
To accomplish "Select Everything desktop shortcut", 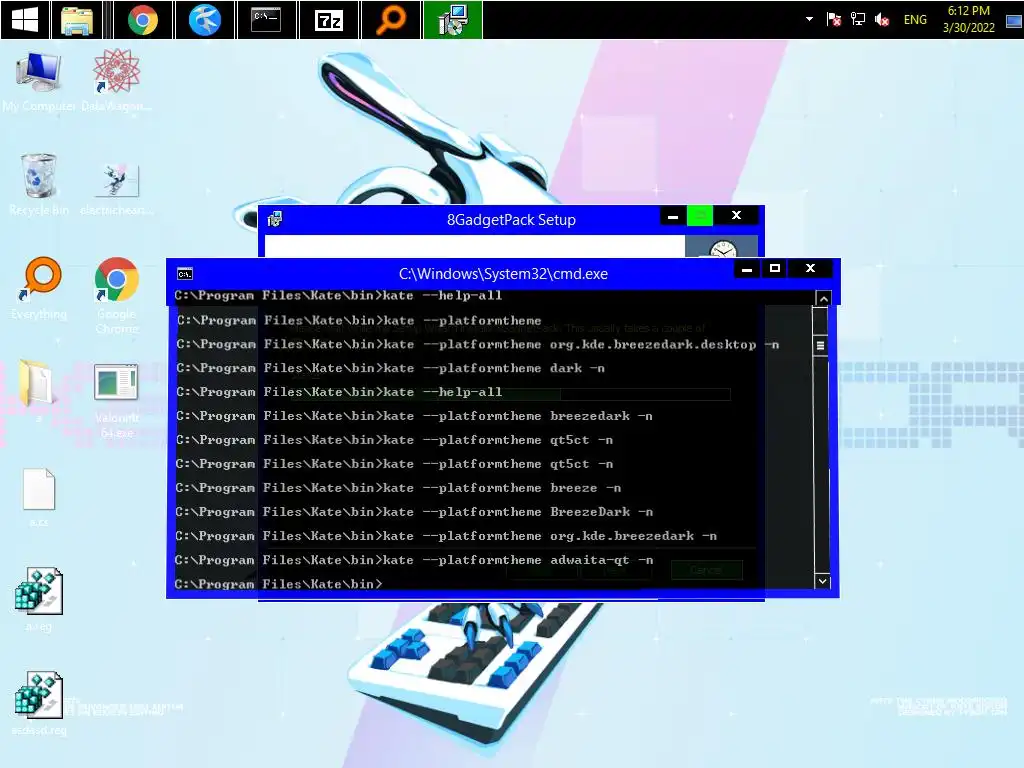I will 39,288.
